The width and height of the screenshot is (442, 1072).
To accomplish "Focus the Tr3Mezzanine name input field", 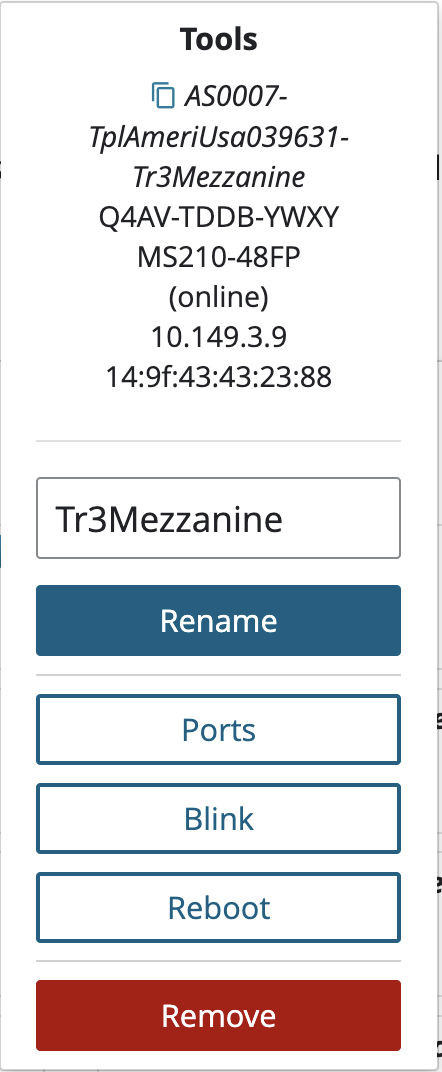I will point(219,518).
